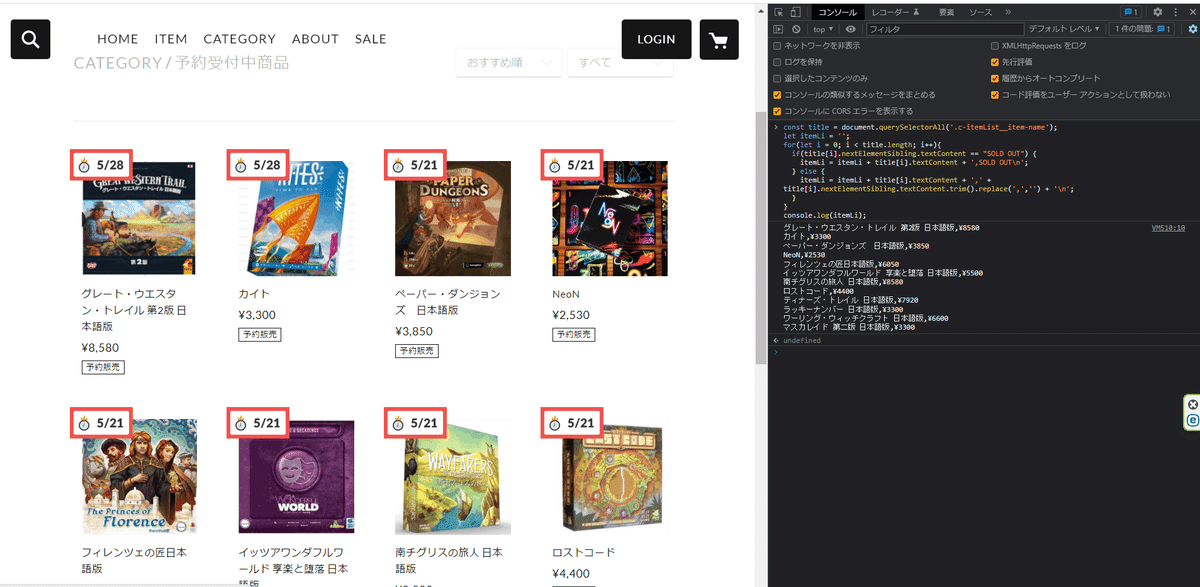
Task: Clear the console with the ban icon
Action: tap(794, 29)
